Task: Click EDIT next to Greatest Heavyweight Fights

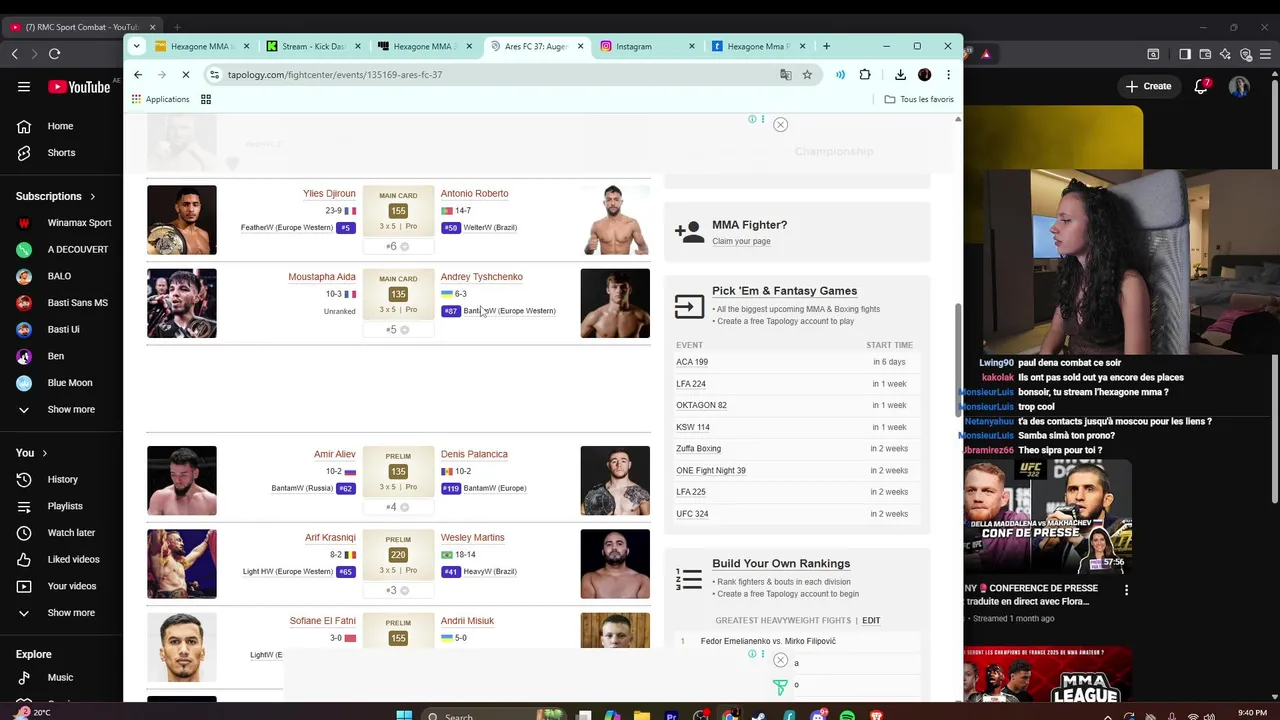Action: coord(871,621)
